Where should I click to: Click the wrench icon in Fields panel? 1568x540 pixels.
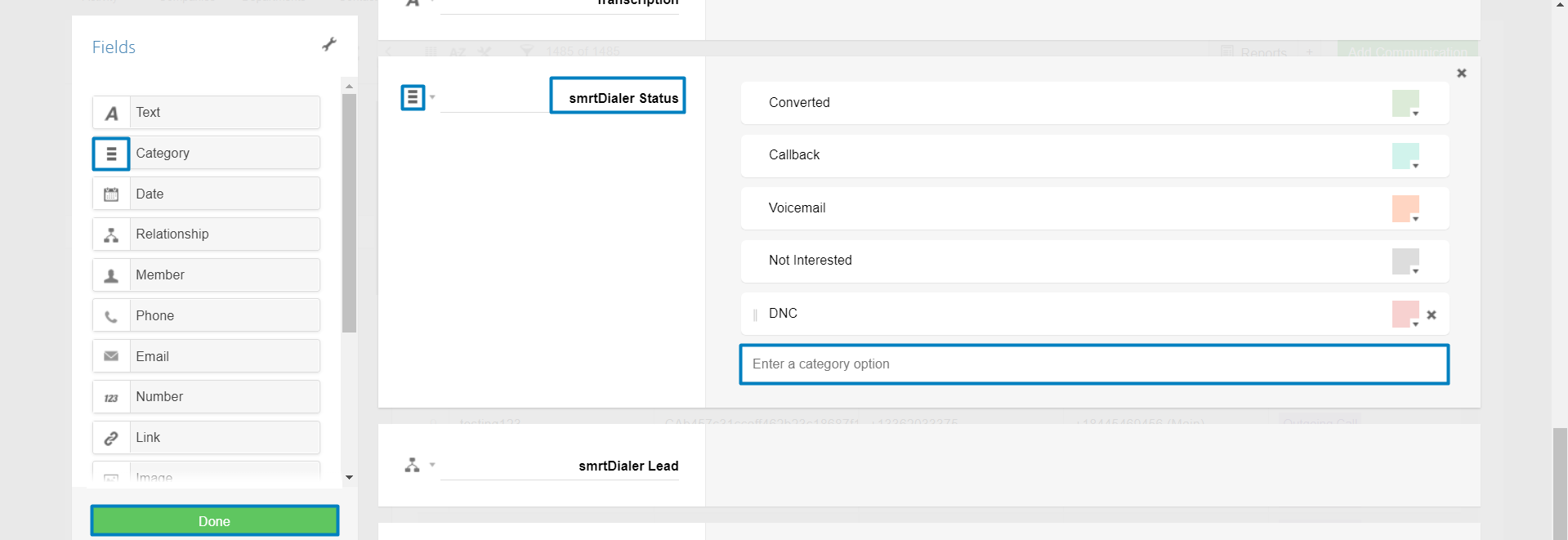(329, 44)
